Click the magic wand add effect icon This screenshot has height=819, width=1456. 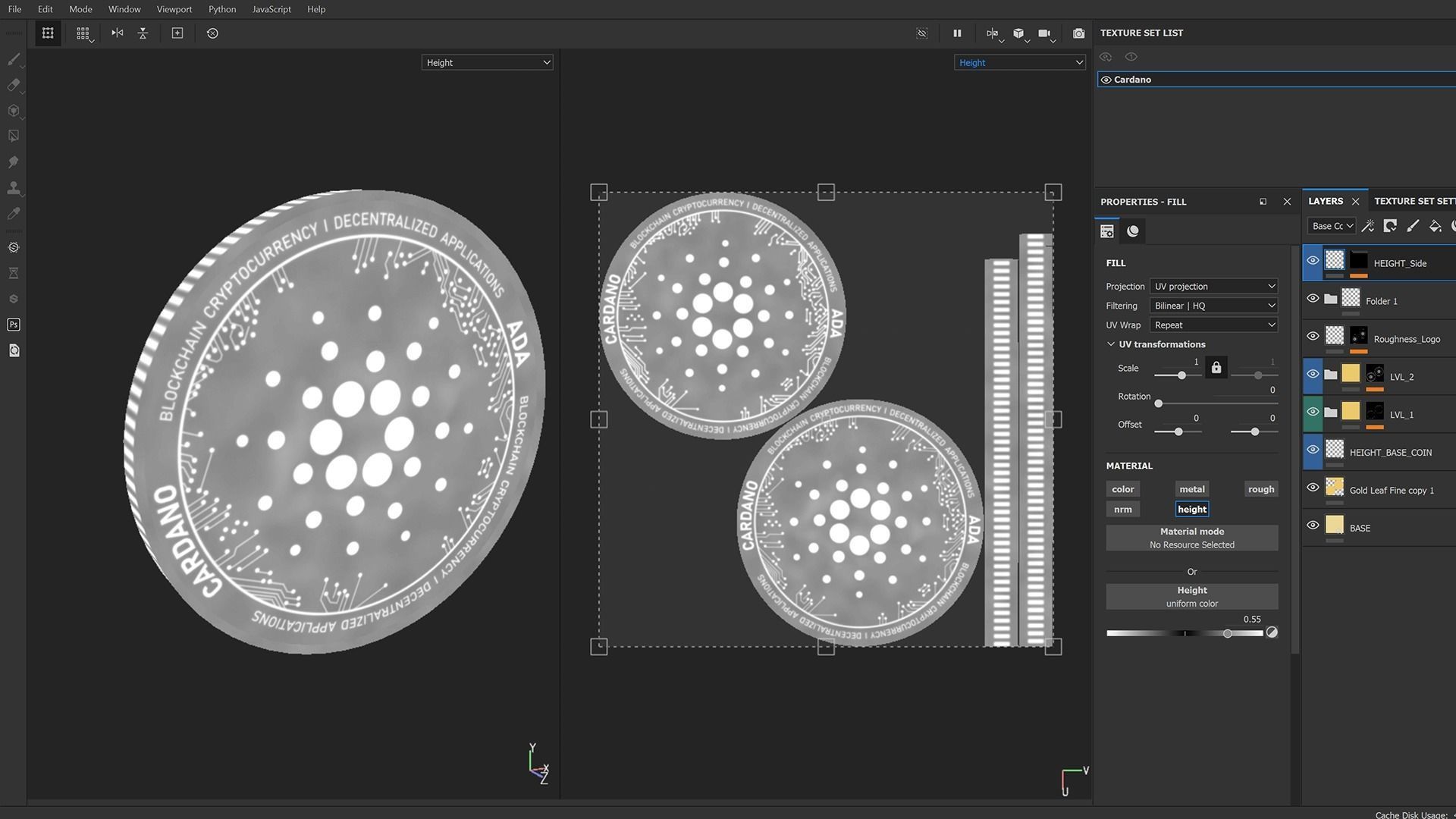(x=1368, y=226)
